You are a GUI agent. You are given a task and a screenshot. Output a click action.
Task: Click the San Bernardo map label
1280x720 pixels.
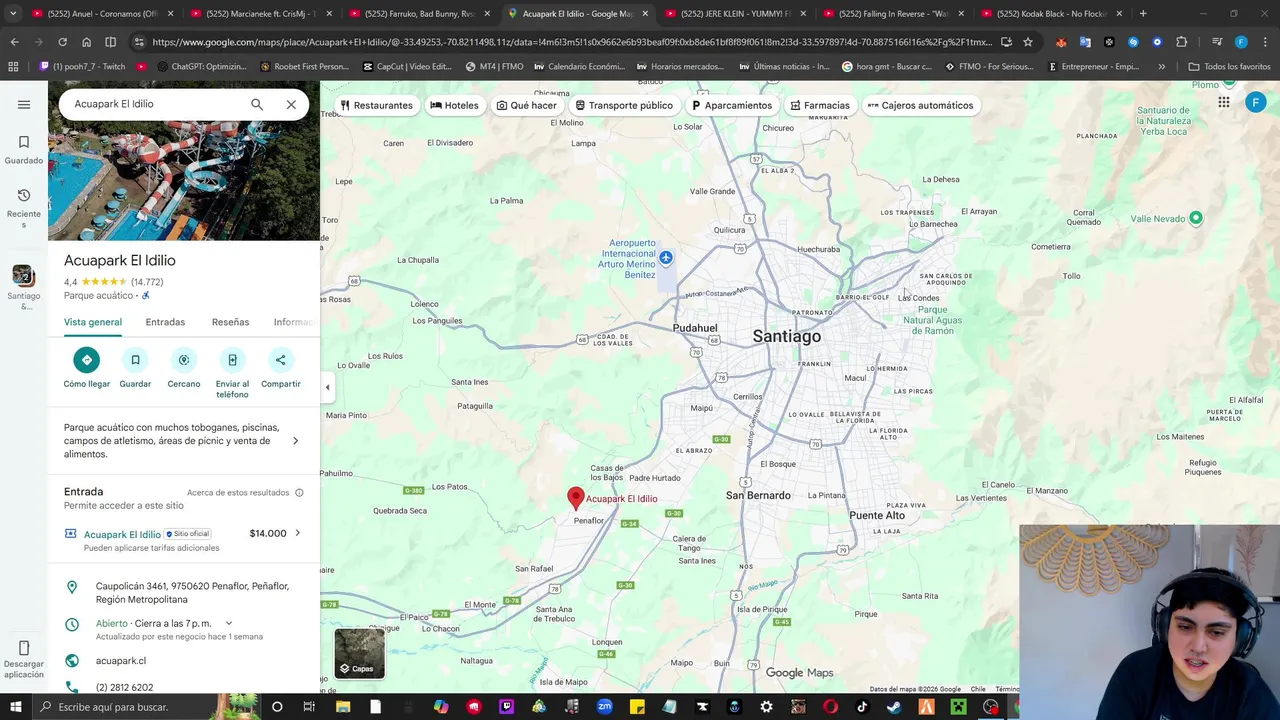758,495
